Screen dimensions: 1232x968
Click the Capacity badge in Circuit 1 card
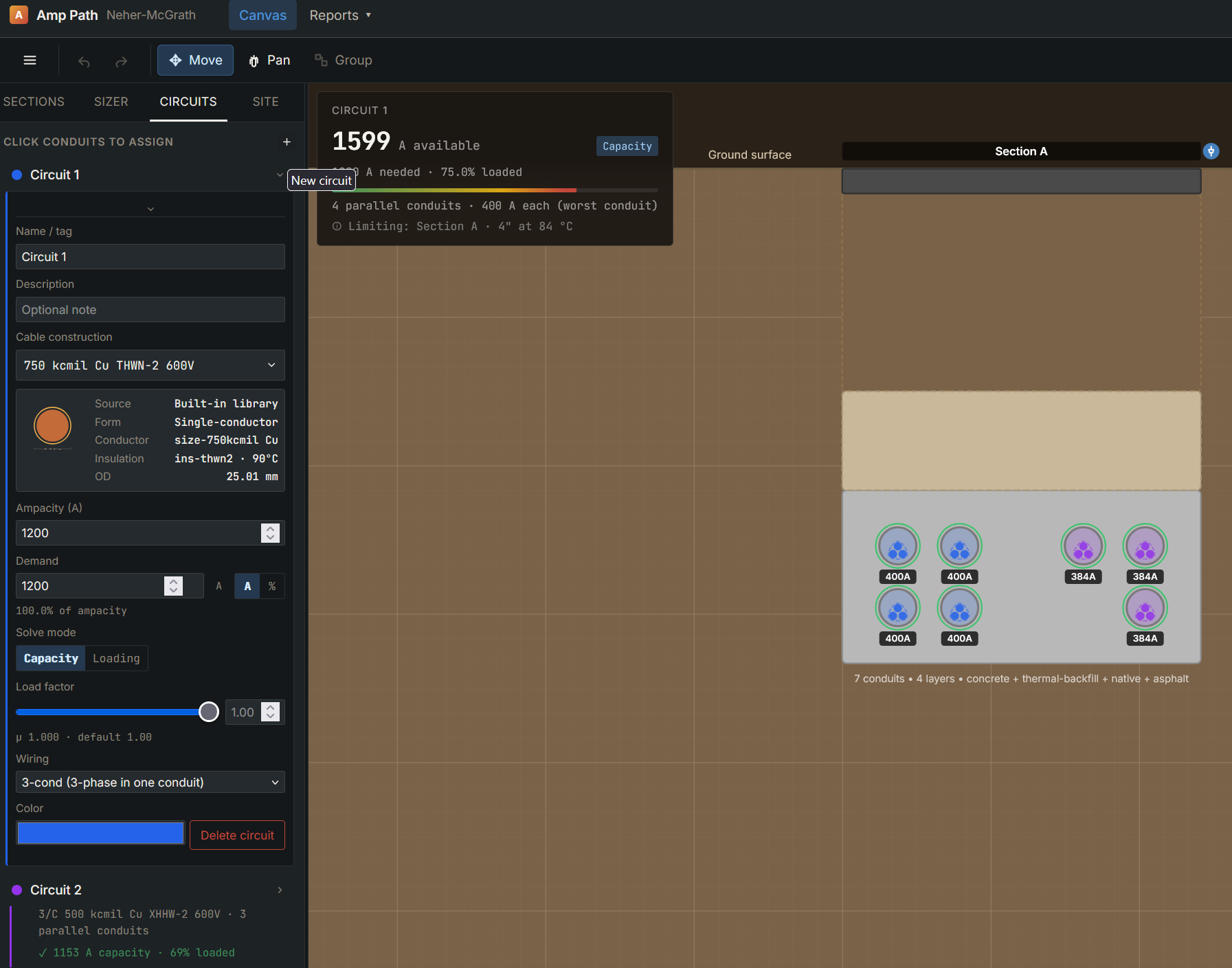[627, 146]
